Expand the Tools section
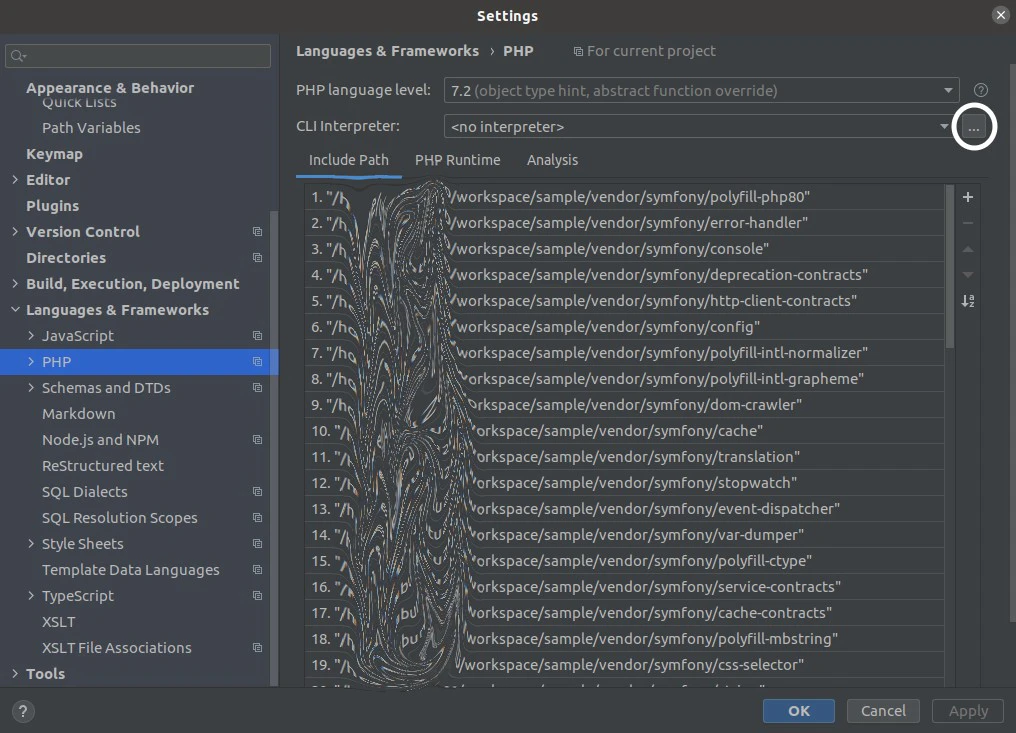 click(x=15, y=673)
